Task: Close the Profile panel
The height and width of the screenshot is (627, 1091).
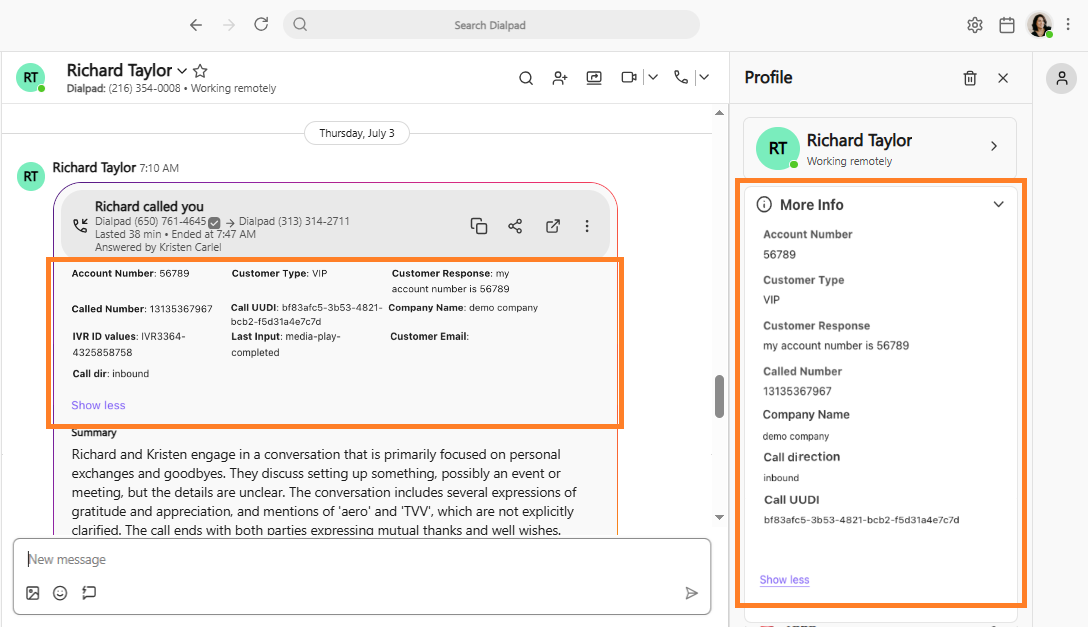Action: coord(1003,78)
